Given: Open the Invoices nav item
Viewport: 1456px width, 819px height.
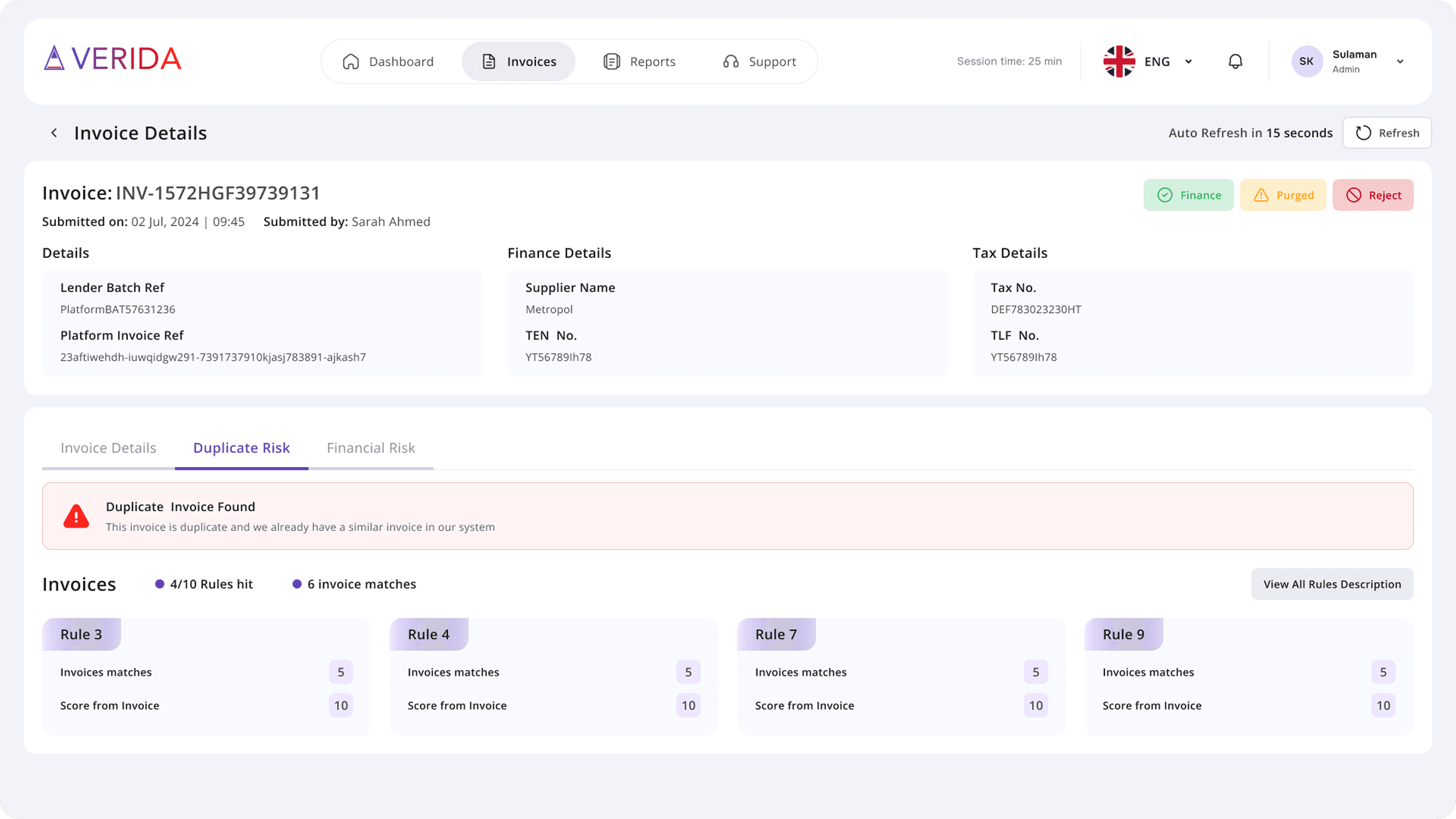Looking at the screenshot, I should pyautogui.click(x=519, y=62).
